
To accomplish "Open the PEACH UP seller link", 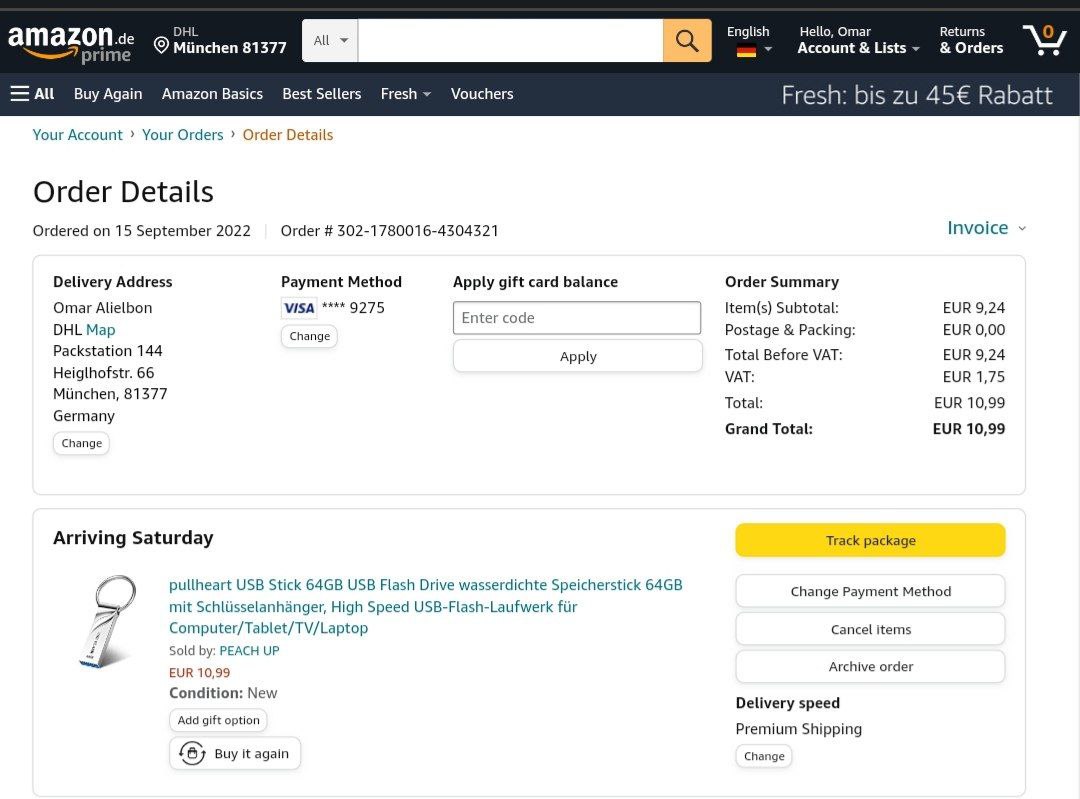I will [x=249, y=651].
